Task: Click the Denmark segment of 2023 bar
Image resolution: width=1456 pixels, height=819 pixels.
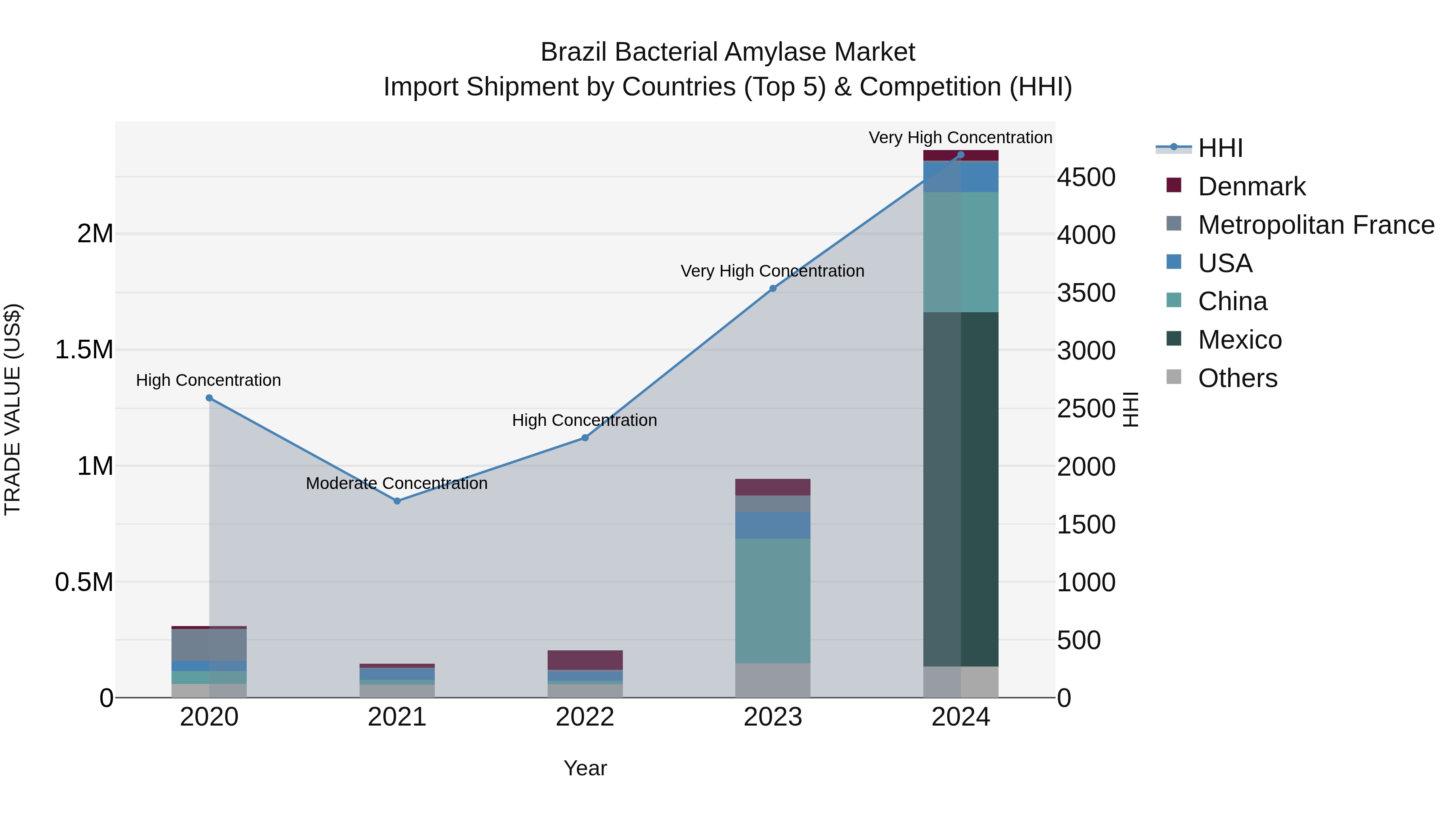Action: 773,487
